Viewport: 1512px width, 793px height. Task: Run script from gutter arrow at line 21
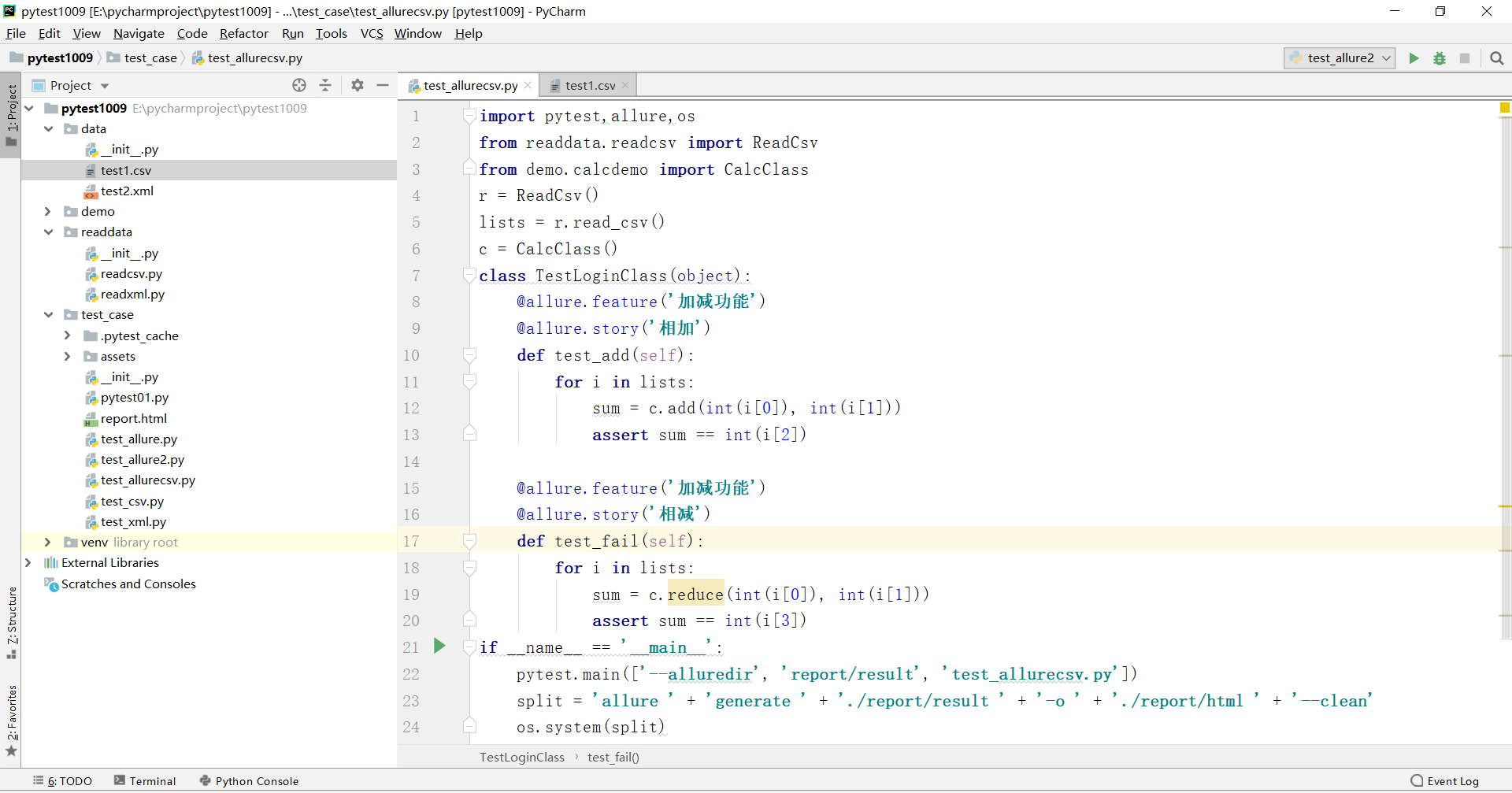(439, 646)
